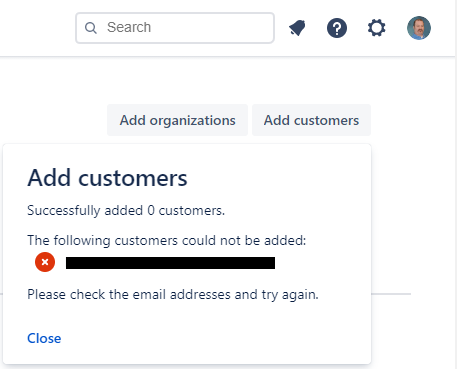Open the notifications bell icon

tap(297, 28)
